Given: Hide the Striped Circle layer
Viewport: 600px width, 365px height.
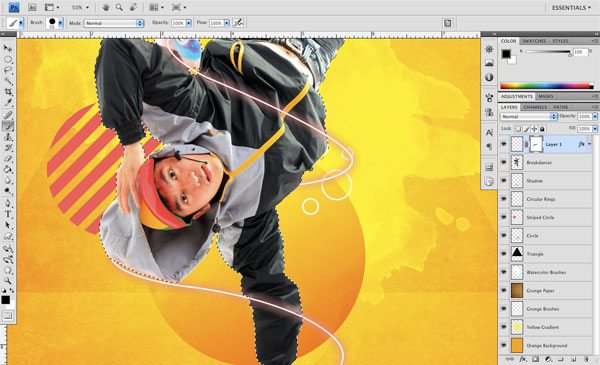Looking at the screenshot, I should 504,217.
